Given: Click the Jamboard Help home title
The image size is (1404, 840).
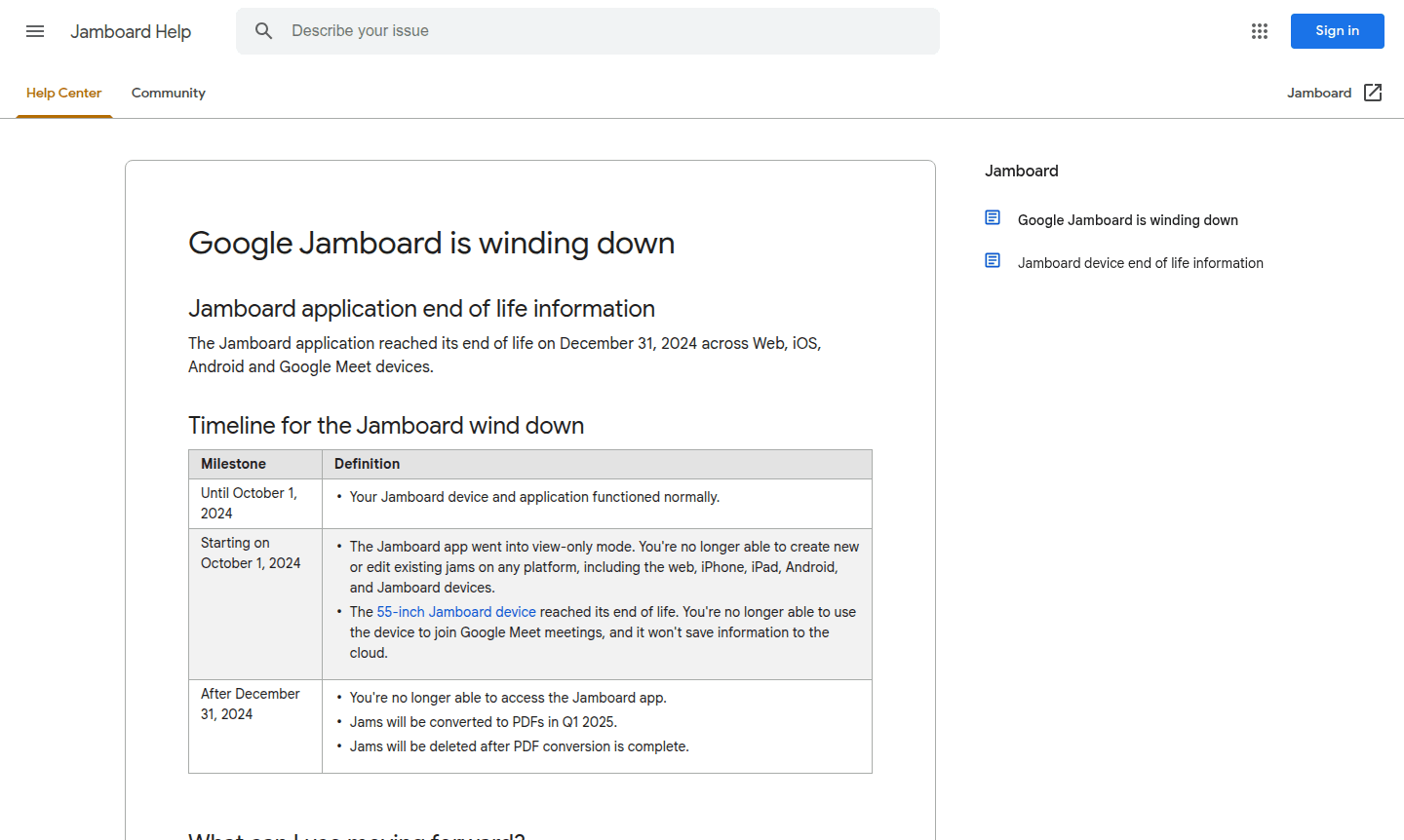Looking at the screenshot, I should click(x=131, y=31).
